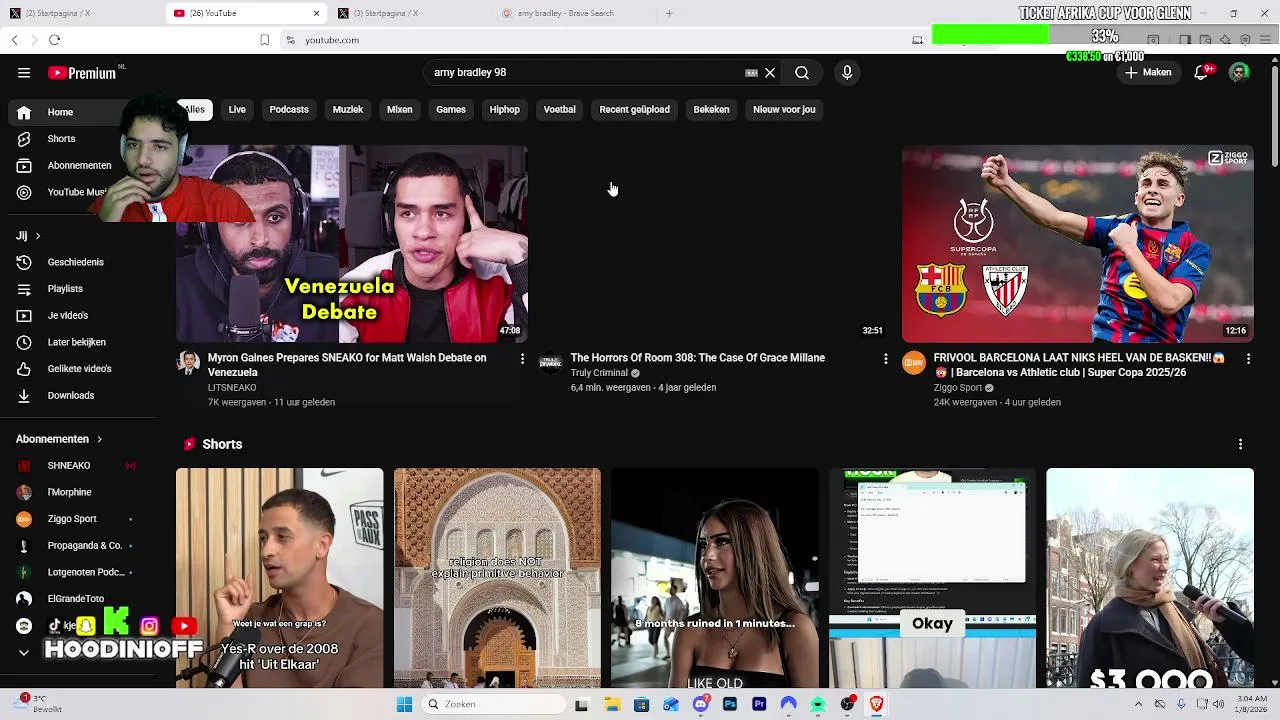Image resolution: width=1280 pixels, height=720 pixels.
Task: Open options menu for the Myron Gaines video
Action: click(x=522, y=358)
